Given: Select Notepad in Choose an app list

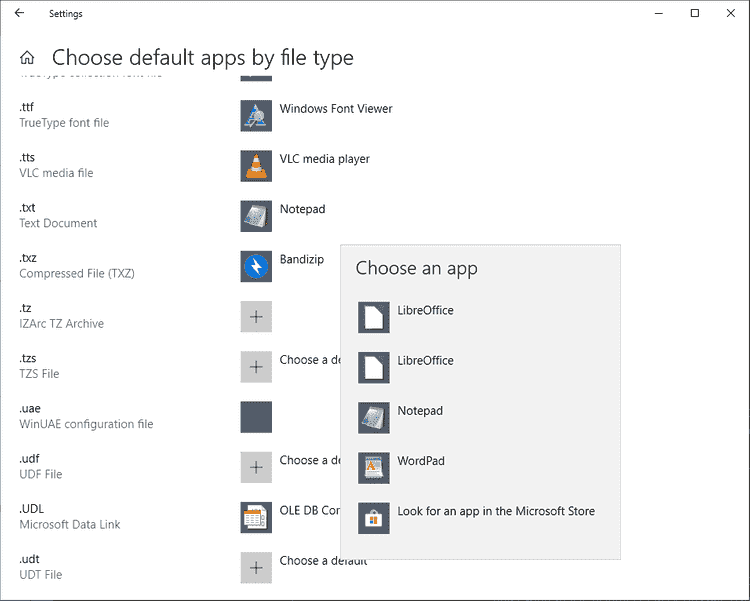Looking at the screenshot, I should (x=480, y=417).
